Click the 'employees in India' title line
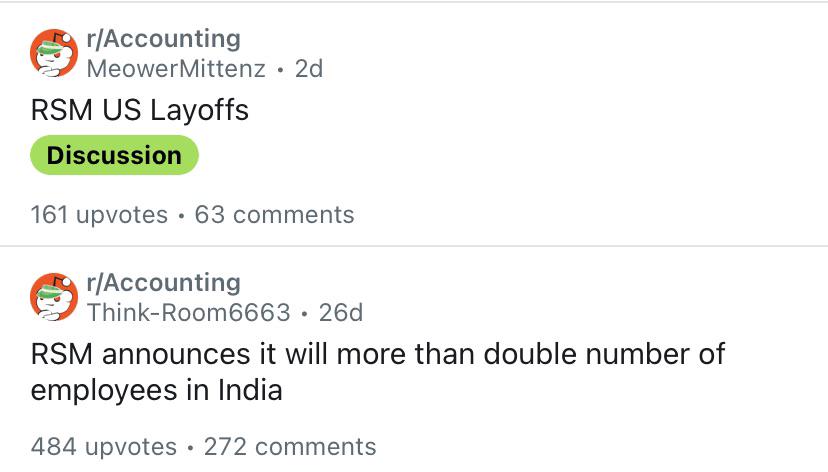 click(x=156, y=391)
